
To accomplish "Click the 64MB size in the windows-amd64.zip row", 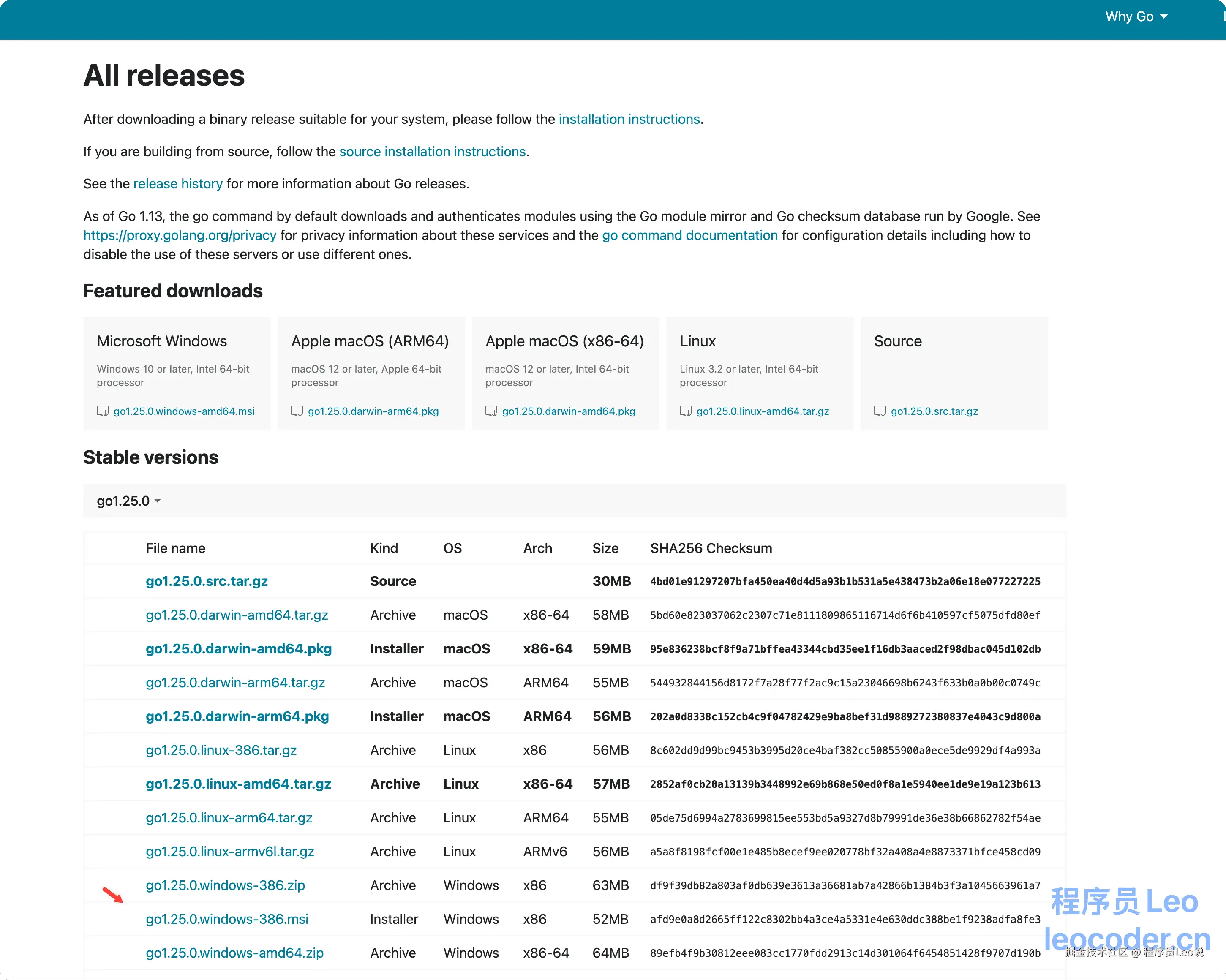I will pyautogui.click(x=611, y=953).
